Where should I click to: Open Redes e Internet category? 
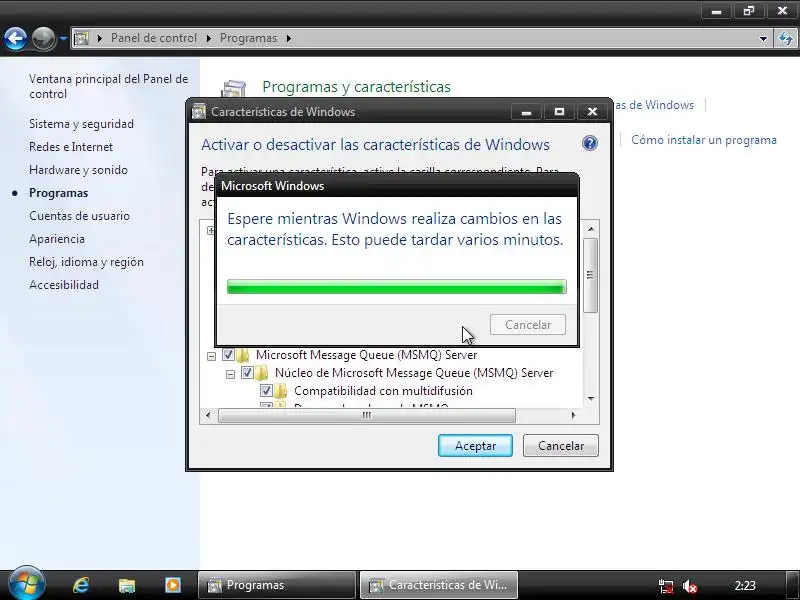[71, 147]
